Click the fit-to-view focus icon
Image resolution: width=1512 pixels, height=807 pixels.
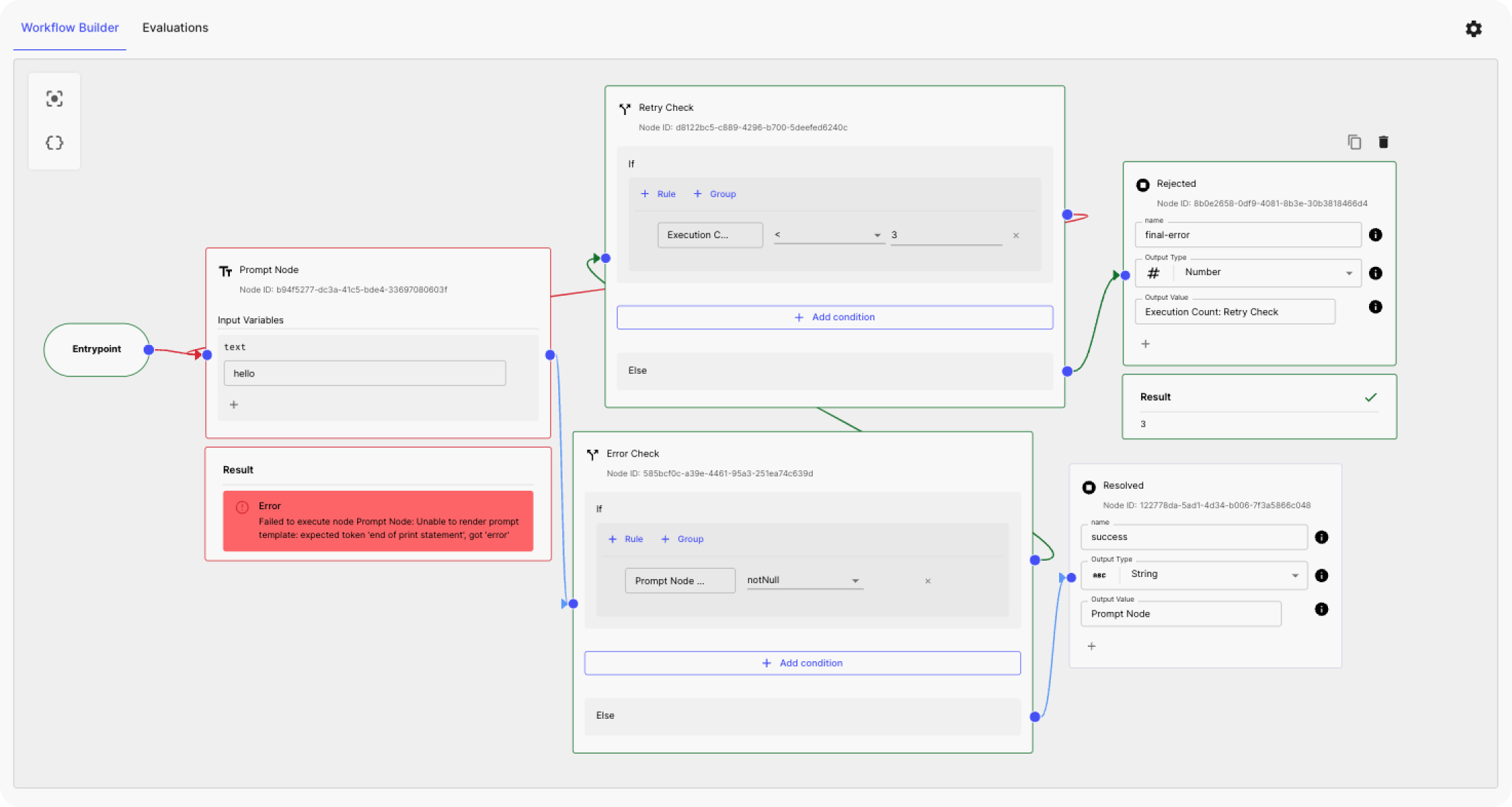point(55,99)
